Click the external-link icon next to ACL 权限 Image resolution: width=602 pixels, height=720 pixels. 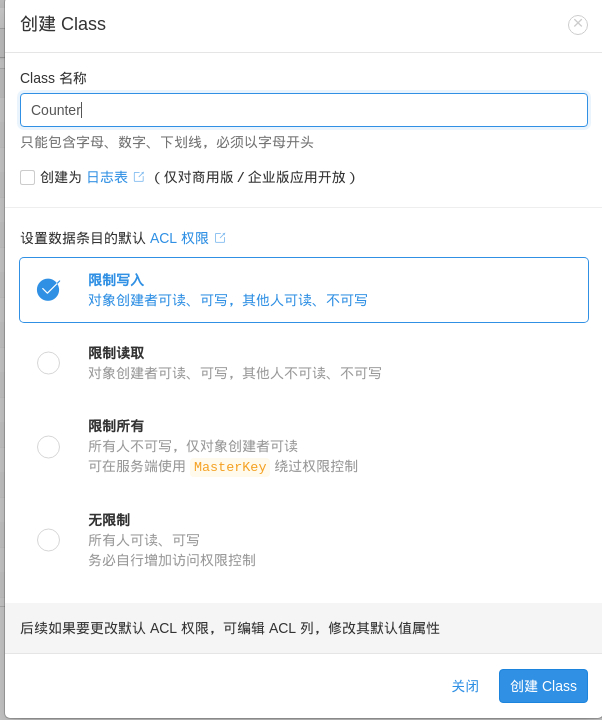coord(220,238)
